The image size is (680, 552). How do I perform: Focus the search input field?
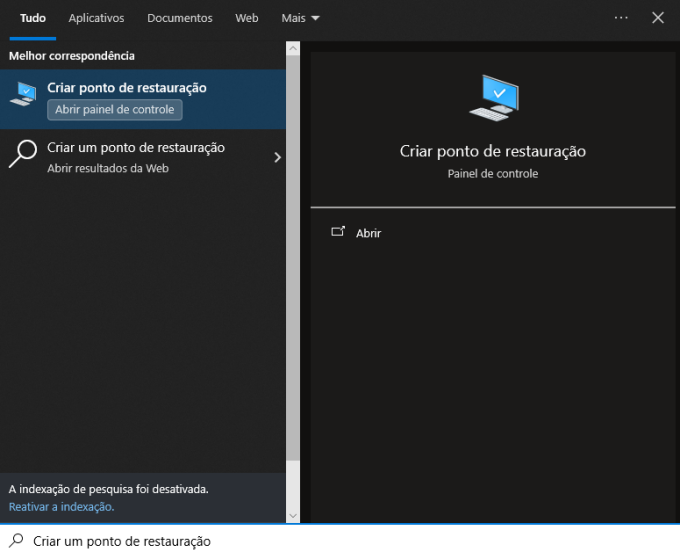[x=340, y=540]
